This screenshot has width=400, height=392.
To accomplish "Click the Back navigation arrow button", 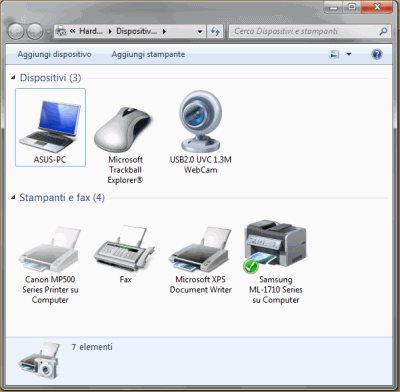I will 16,32.
